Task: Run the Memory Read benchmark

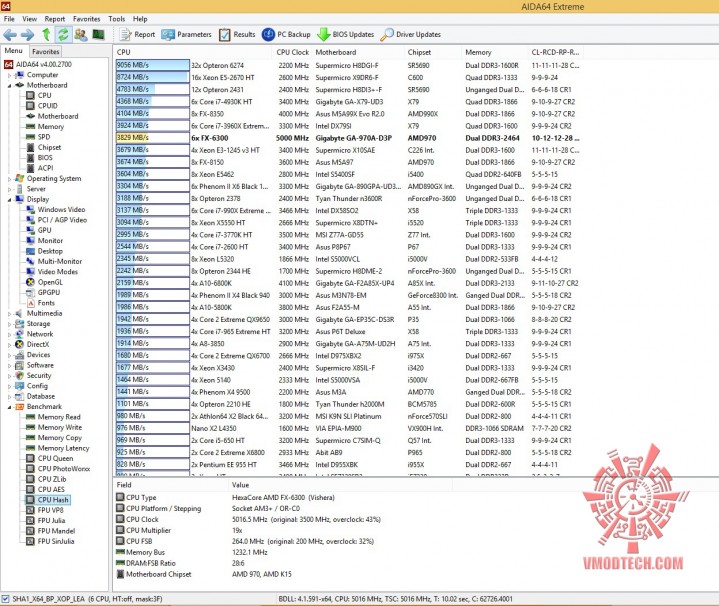Action: pos(59,417)
